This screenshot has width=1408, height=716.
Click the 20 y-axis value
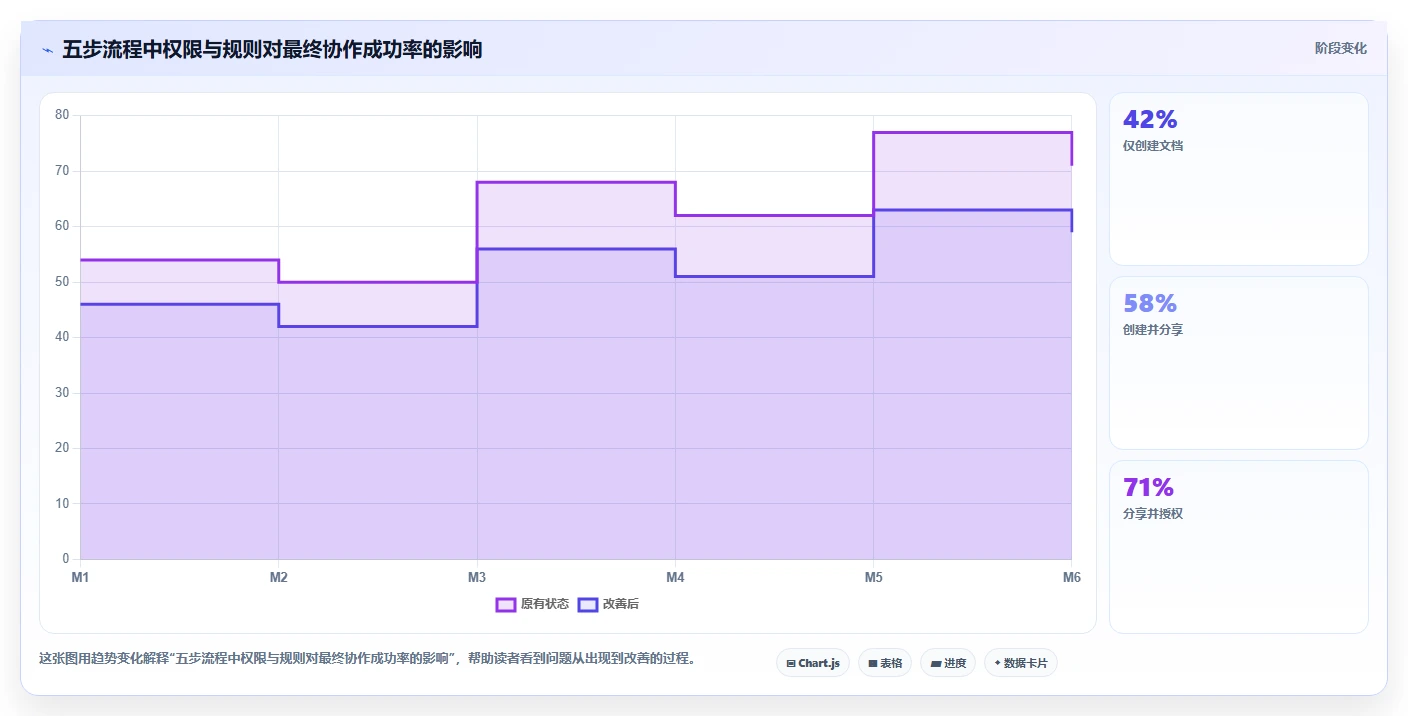point(62,448)
